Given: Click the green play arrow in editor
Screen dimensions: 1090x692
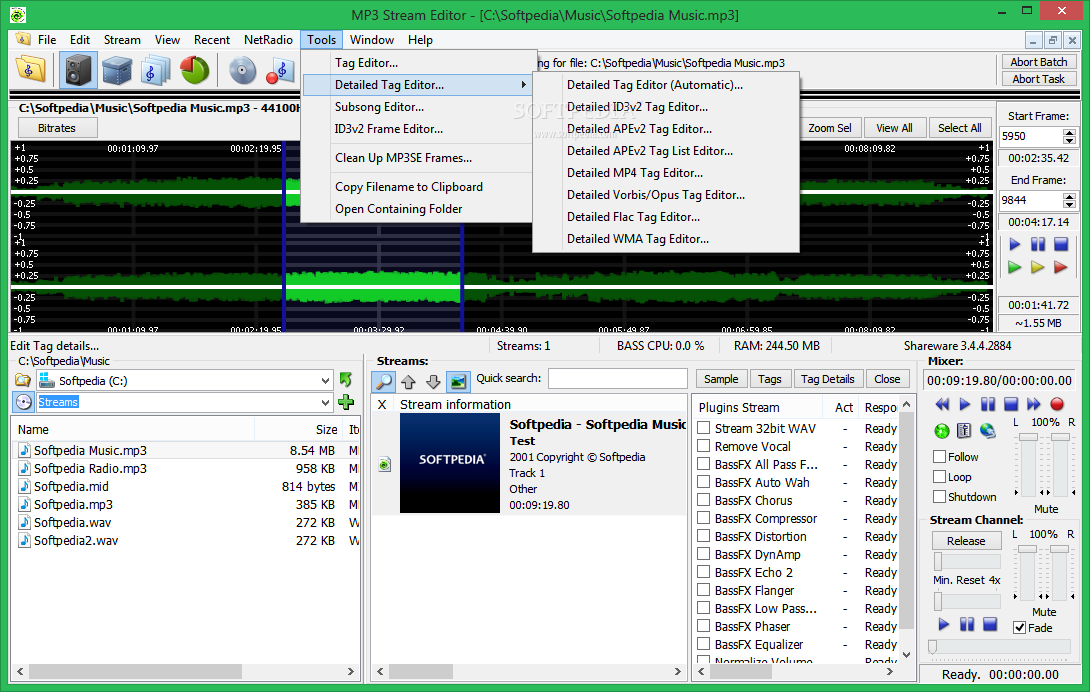Looking at the screenshot, I should tap(1015, 267).
